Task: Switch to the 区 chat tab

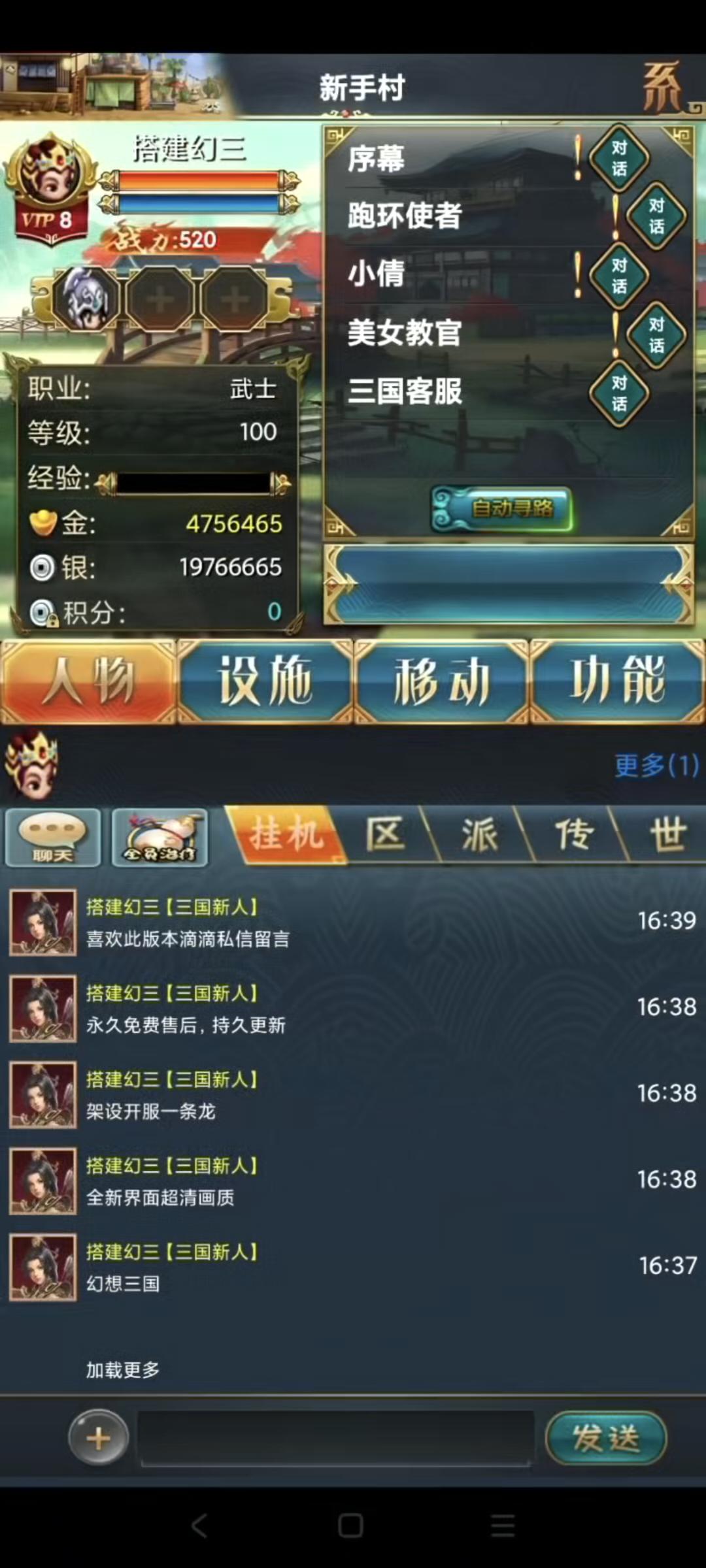Action: pos(386,834)
